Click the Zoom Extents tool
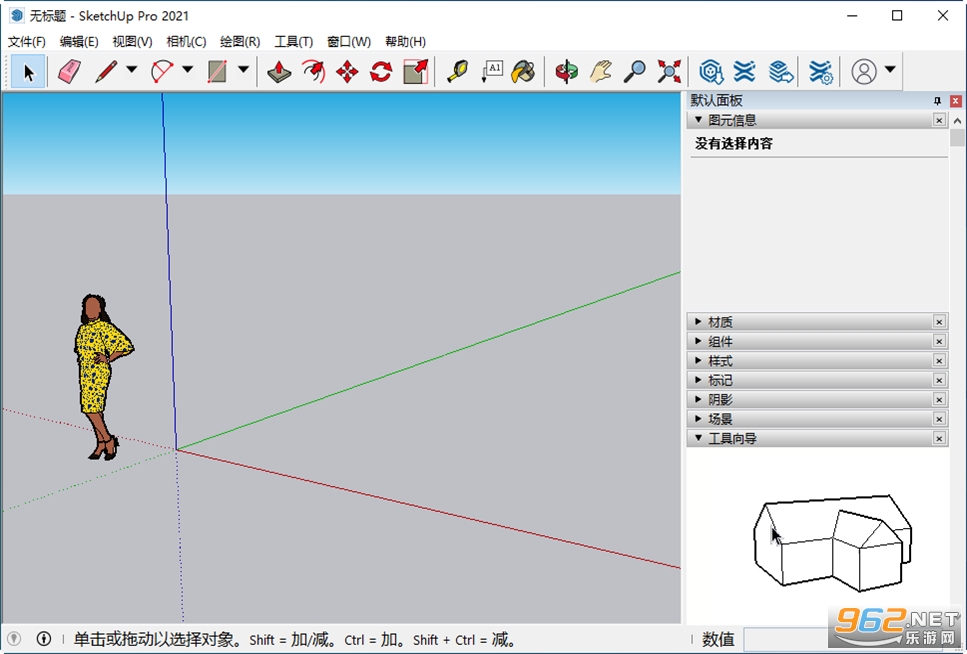This screenshot has width=967, height=654. click(x=669, y=72)
